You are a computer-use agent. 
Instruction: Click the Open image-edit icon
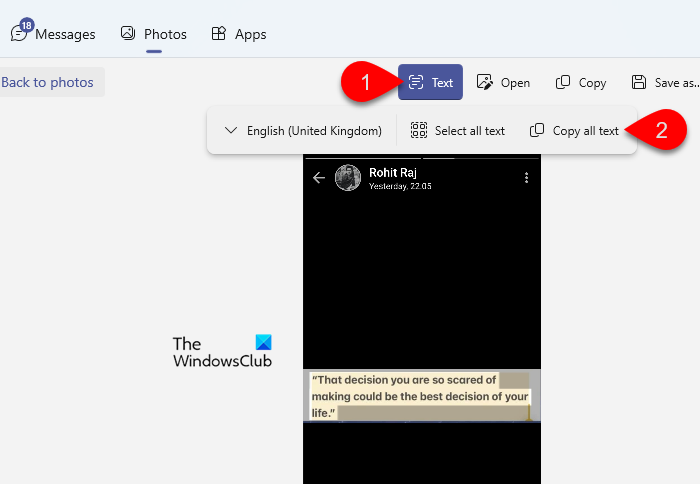484,82
